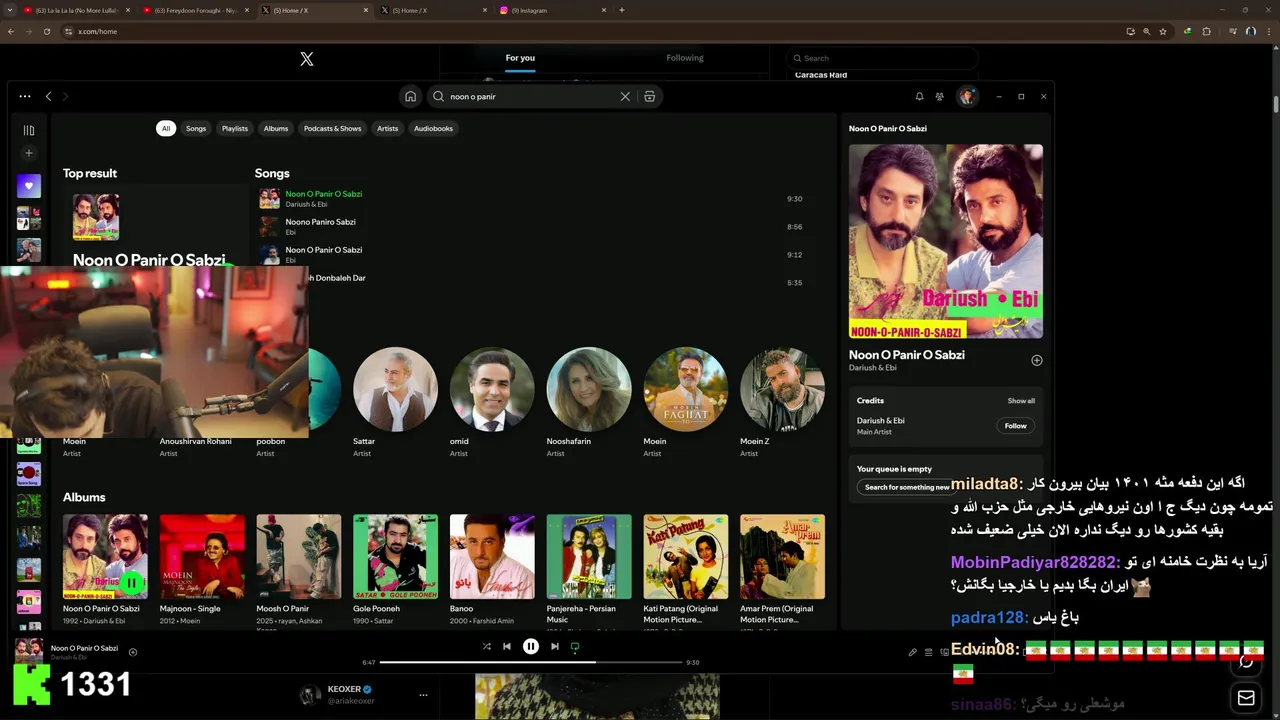Bookmark this page with the star icon

[x=1163, y=31]
